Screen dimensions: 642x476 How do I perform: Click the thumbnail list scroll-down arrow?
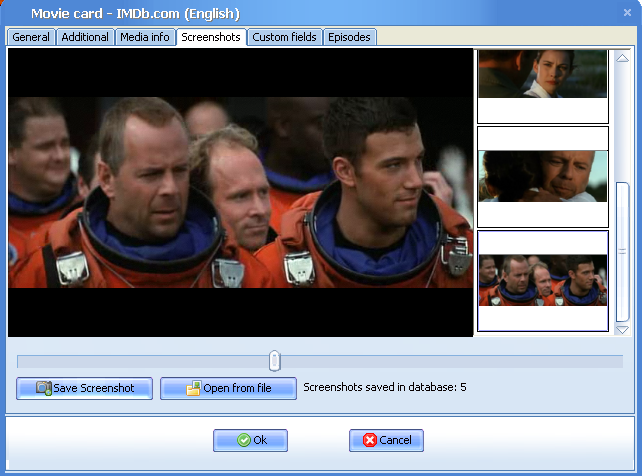(622, 329)
